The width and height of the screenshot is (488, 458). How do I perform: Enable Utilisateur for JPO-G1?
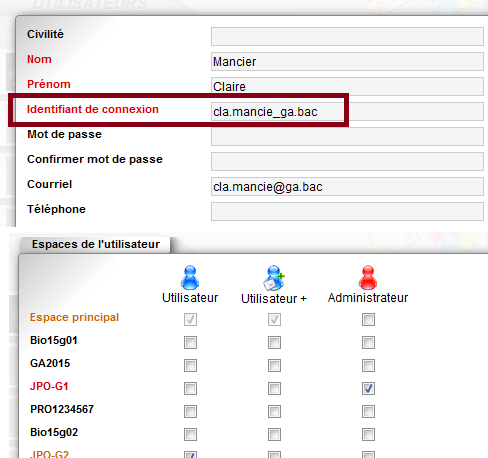coord(190,388)
